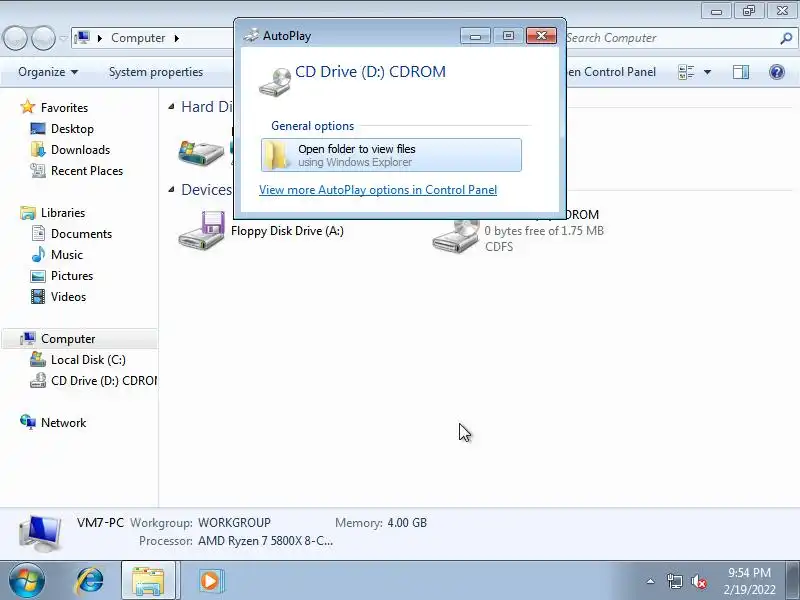Select the Floppy Disk Drive (A:) icon
The height and width of the screenshot is (600, 800).
pos(202,230)
